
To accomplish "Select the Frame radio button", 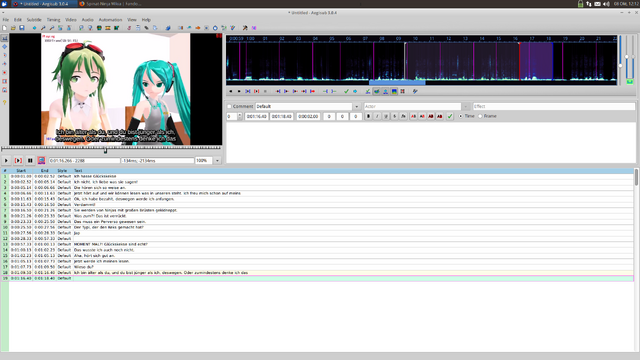I will 480,116.
